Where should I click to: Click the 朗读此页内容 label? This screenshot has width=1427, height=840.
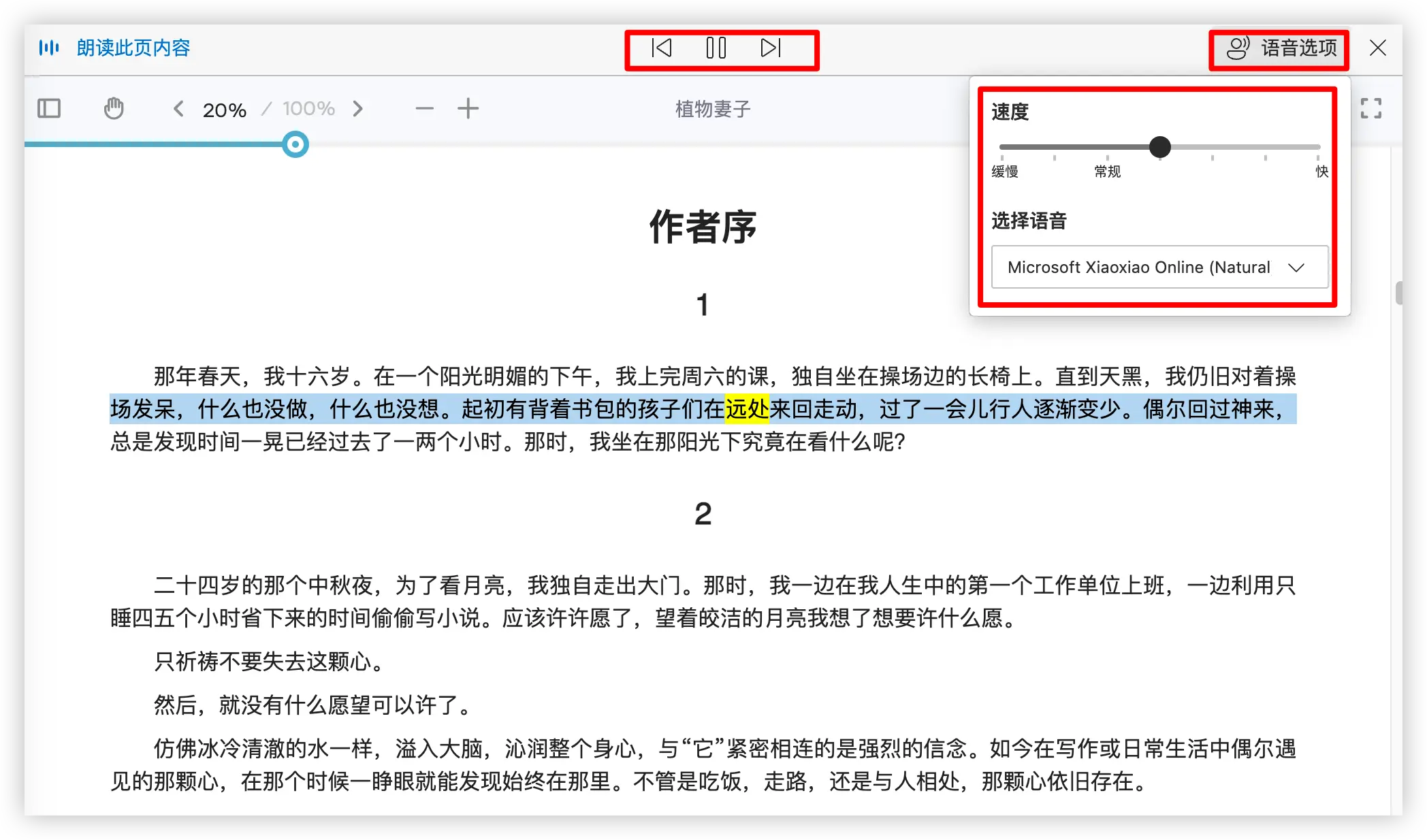point(133,48)
